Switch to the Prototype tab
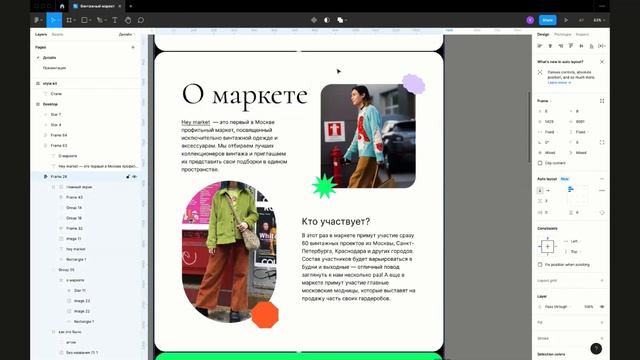Image resolution: width=640 pixels, height=360 pixels. click(562, 35)
